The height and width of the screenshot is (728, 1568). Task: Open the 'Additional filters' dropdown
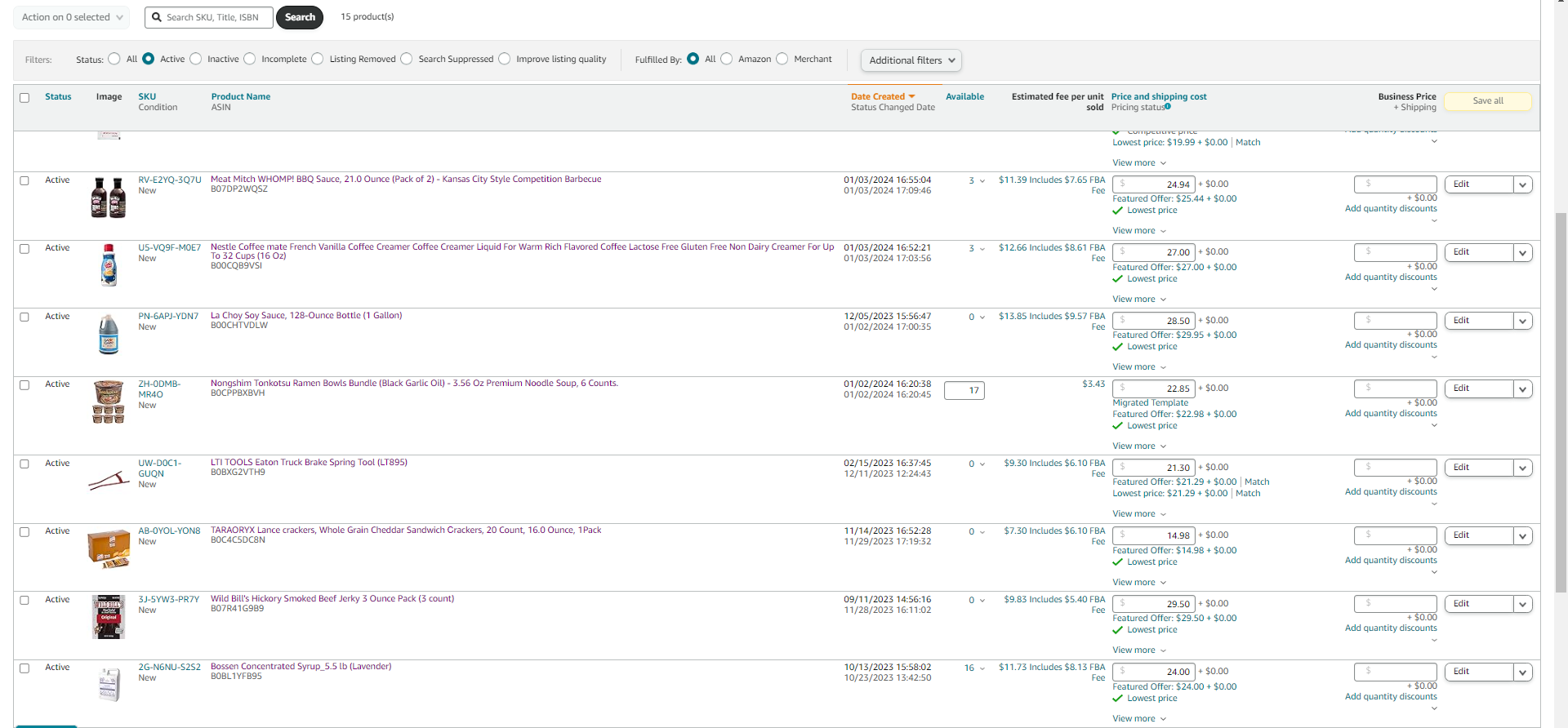click(911, 60)
